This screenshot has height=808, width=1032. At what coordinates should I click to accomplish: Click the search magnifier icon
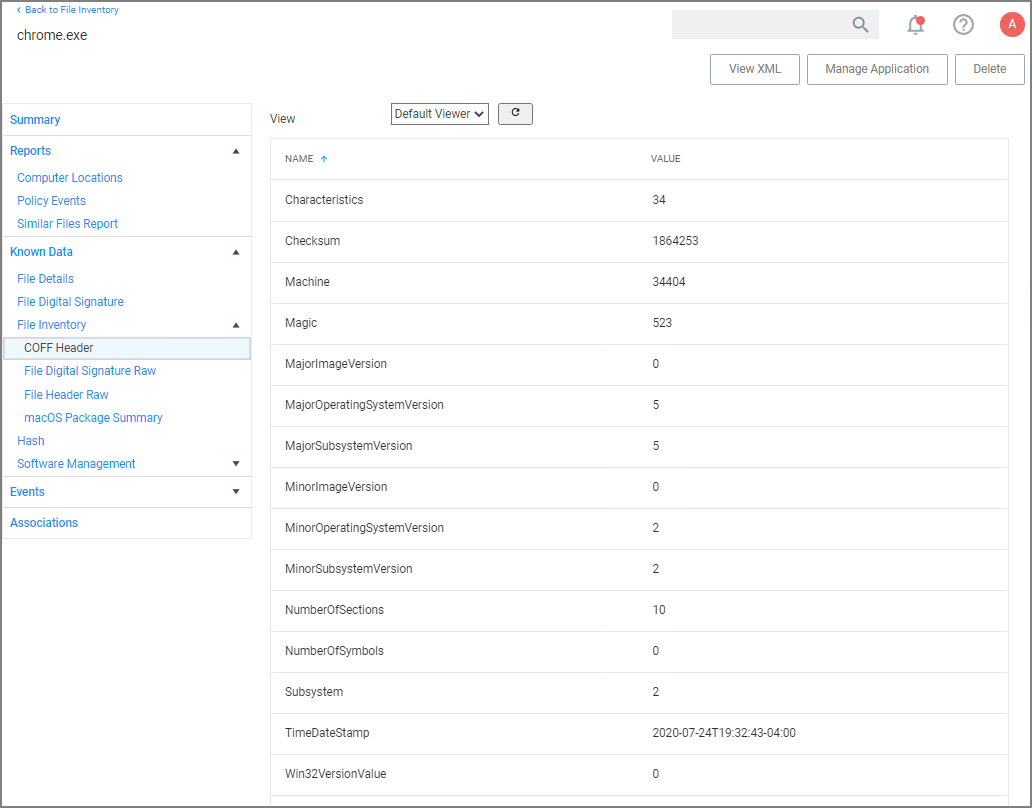coord(860,25)
